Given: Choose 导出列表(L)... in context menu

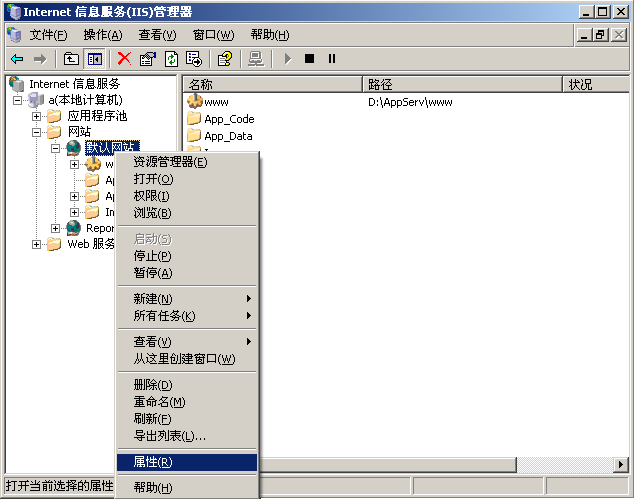Looking at the screenshot, I should click(x=187, y=436).
